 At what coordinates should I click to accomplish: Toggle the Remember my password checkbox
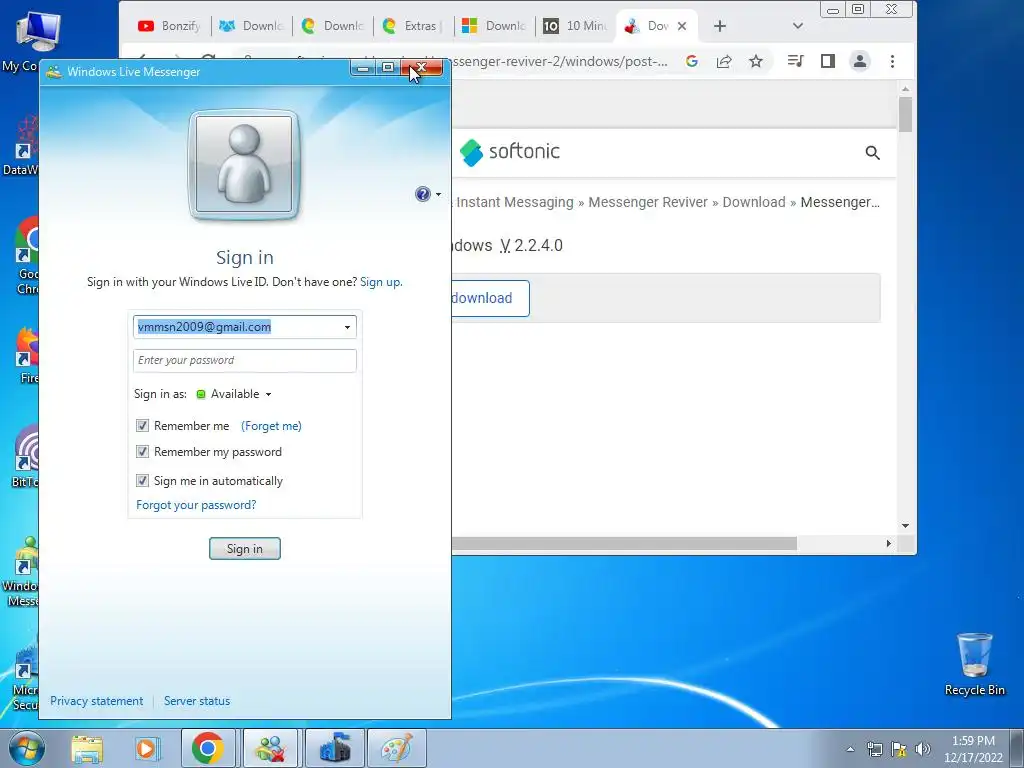[x=142, y=452]
